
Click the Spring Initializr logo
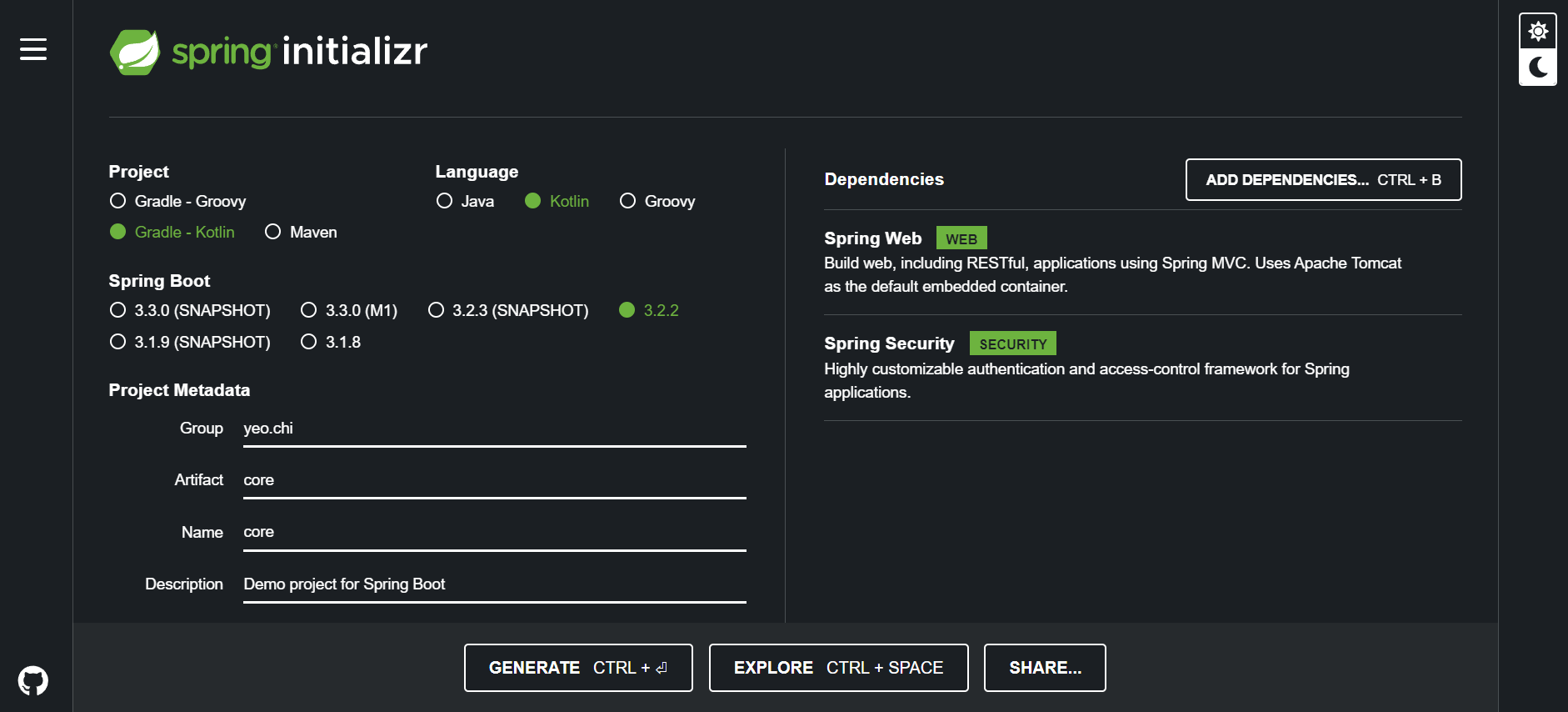tap(268, 52)
